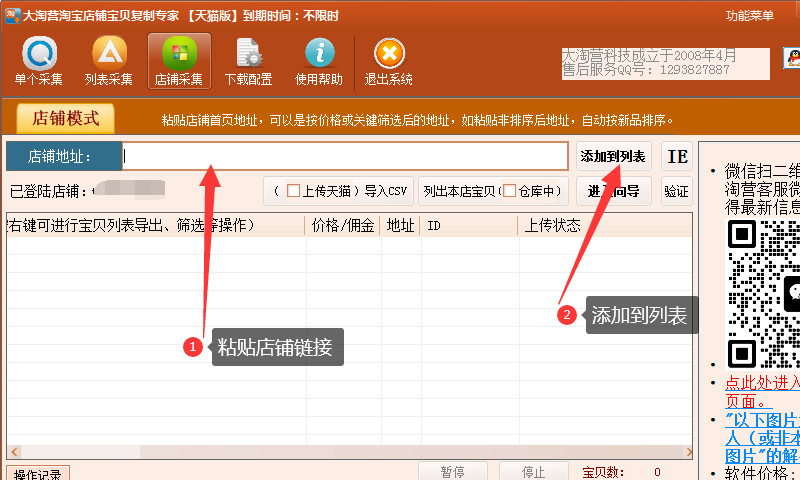Click the QQ penguin icon at top right

click(790, 59)
